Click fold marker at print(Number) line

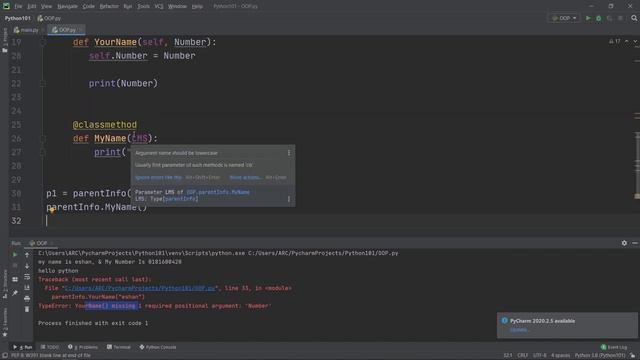[x=43, y=83]
